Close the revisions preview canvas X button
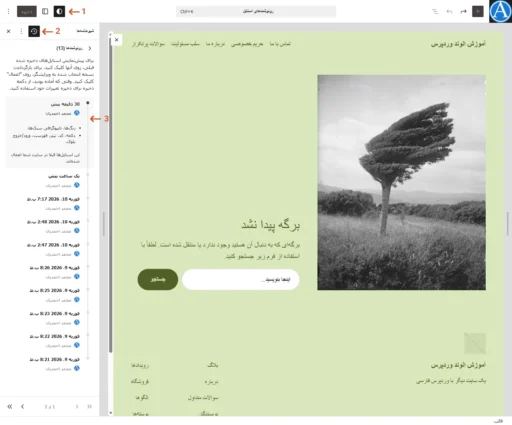This screenshot has width=512, height=425. point(116,40)
